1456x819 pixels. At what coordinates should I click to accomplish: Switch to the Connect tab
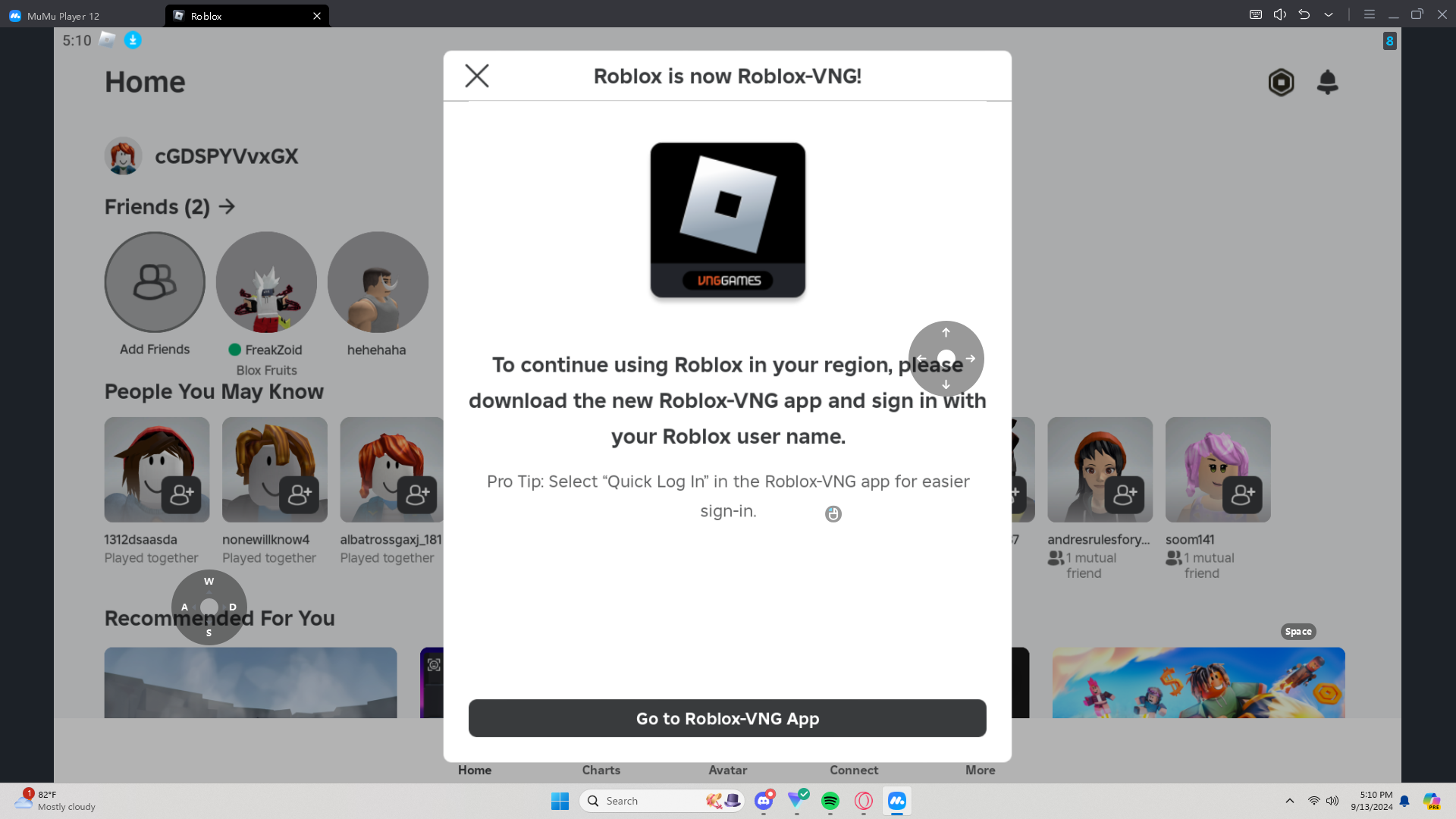point(854,770)
